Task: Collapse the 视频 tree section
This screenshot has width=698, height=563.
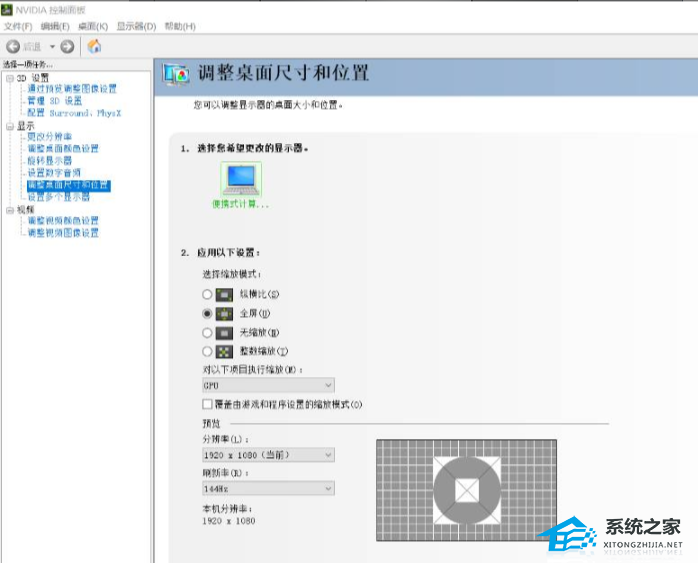Action: pos(10,210)
